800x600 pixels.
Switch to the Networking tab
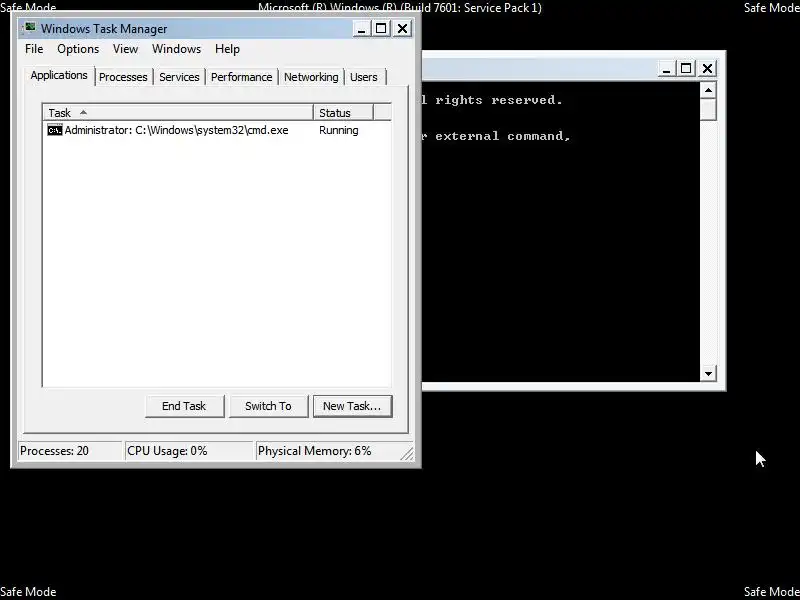(311, 77)
